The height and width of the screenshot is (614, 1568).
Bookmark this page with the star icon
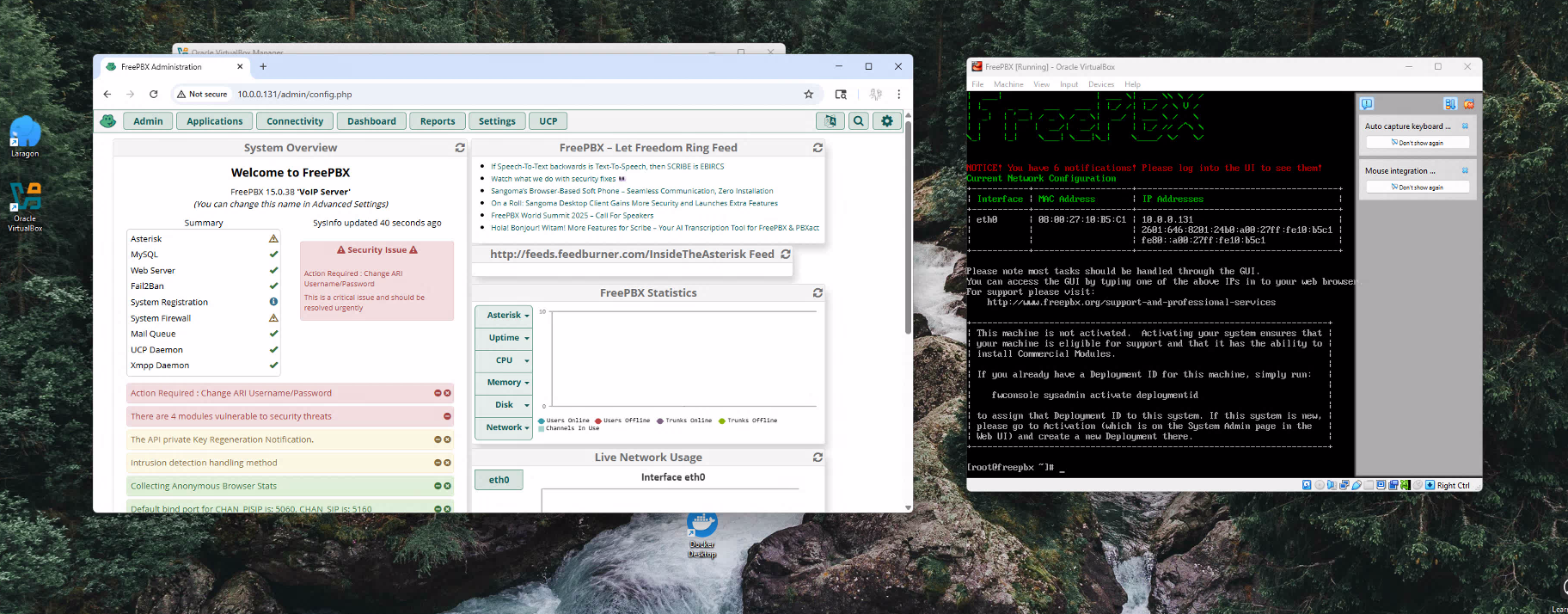click(808, 95)
